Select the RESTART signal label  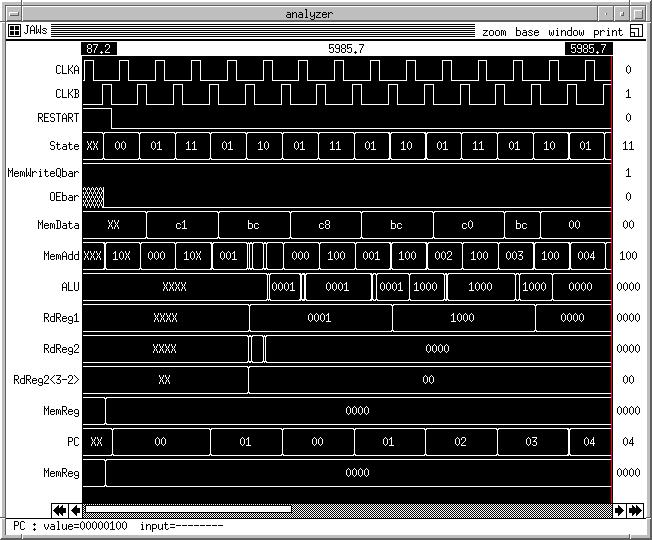click(x=59, y=118)
